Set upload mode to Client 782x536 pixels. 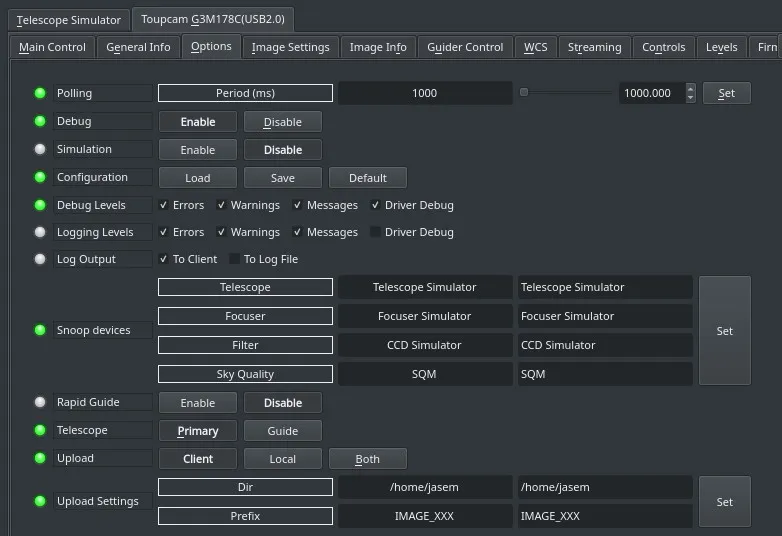[198, 458]
